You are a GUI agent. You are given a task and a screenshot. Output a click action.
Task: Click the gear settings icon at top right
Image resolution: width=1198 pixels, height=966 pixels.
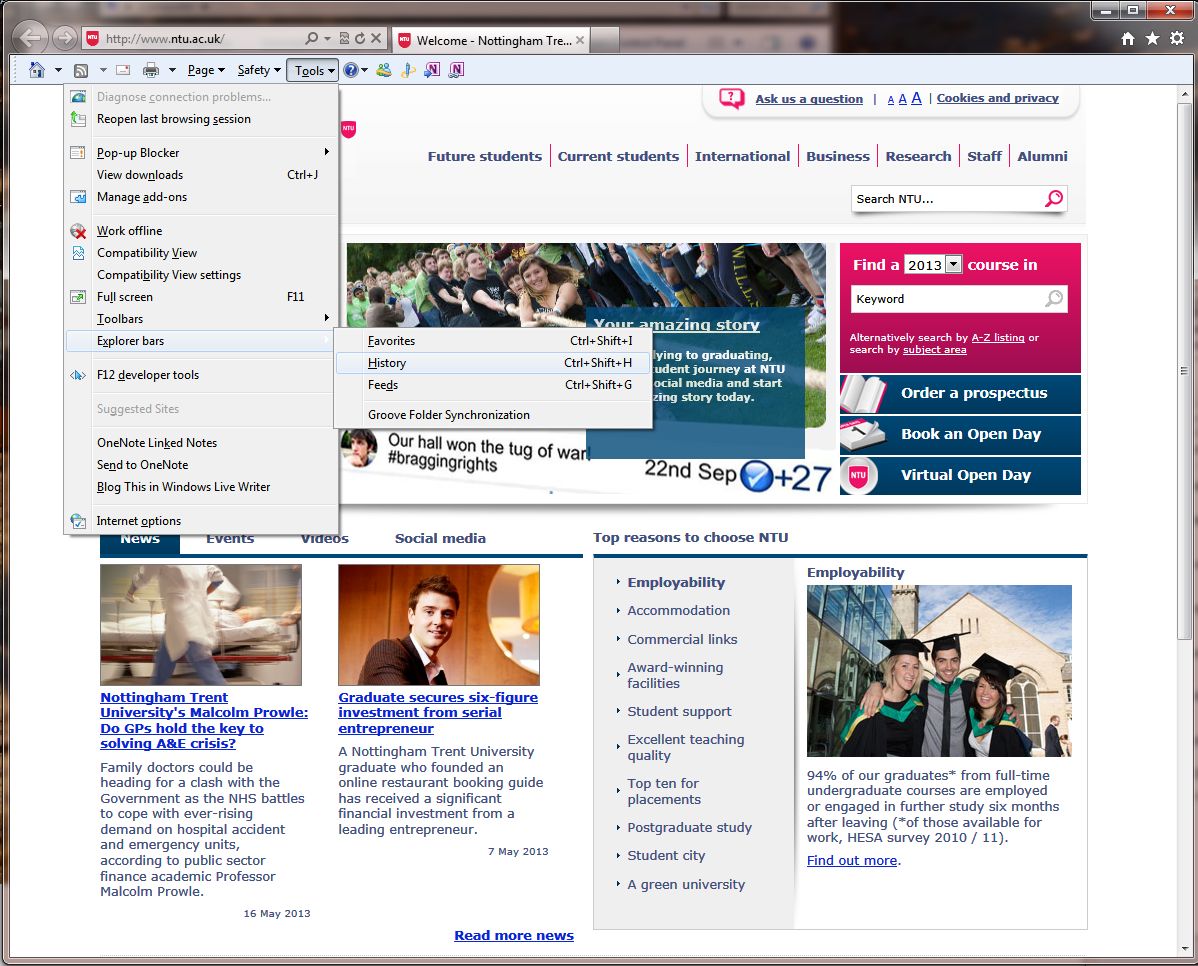coord(1176,38)
